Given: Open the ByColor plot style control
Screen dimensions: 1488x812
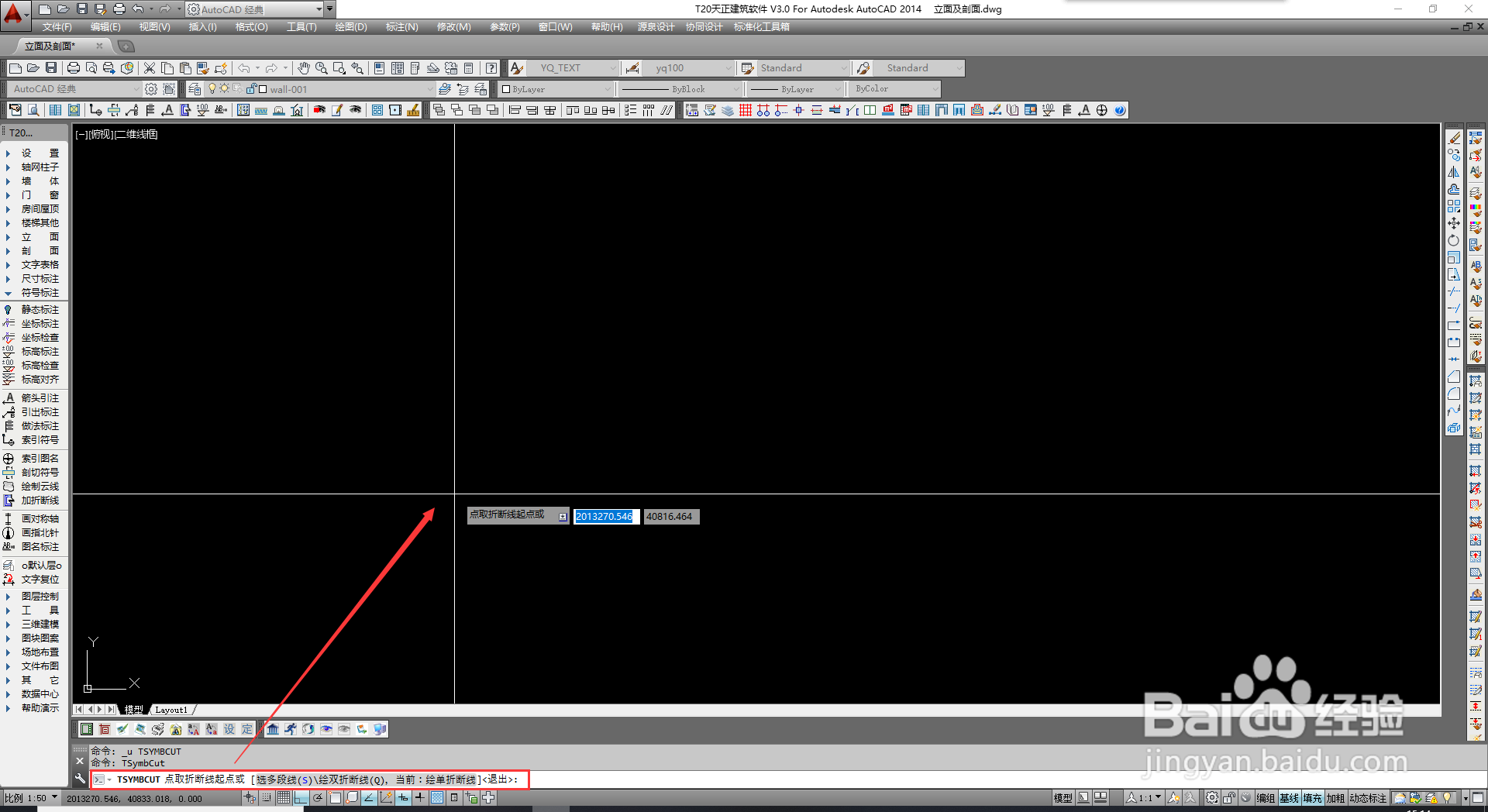Looking at the screenshot, I should (895, 89).
